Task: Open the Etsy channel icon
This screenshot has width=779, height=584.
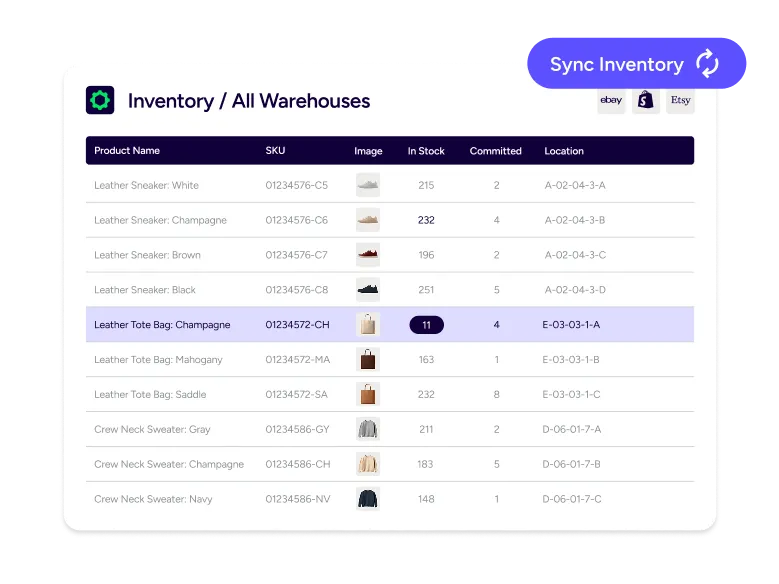Action: coord(680,100)
